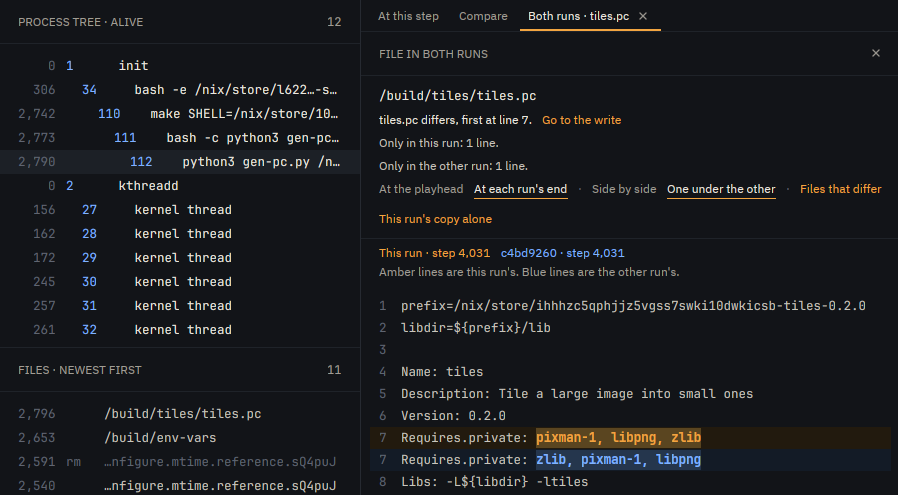Select kernel thread with PID 27

180,210
